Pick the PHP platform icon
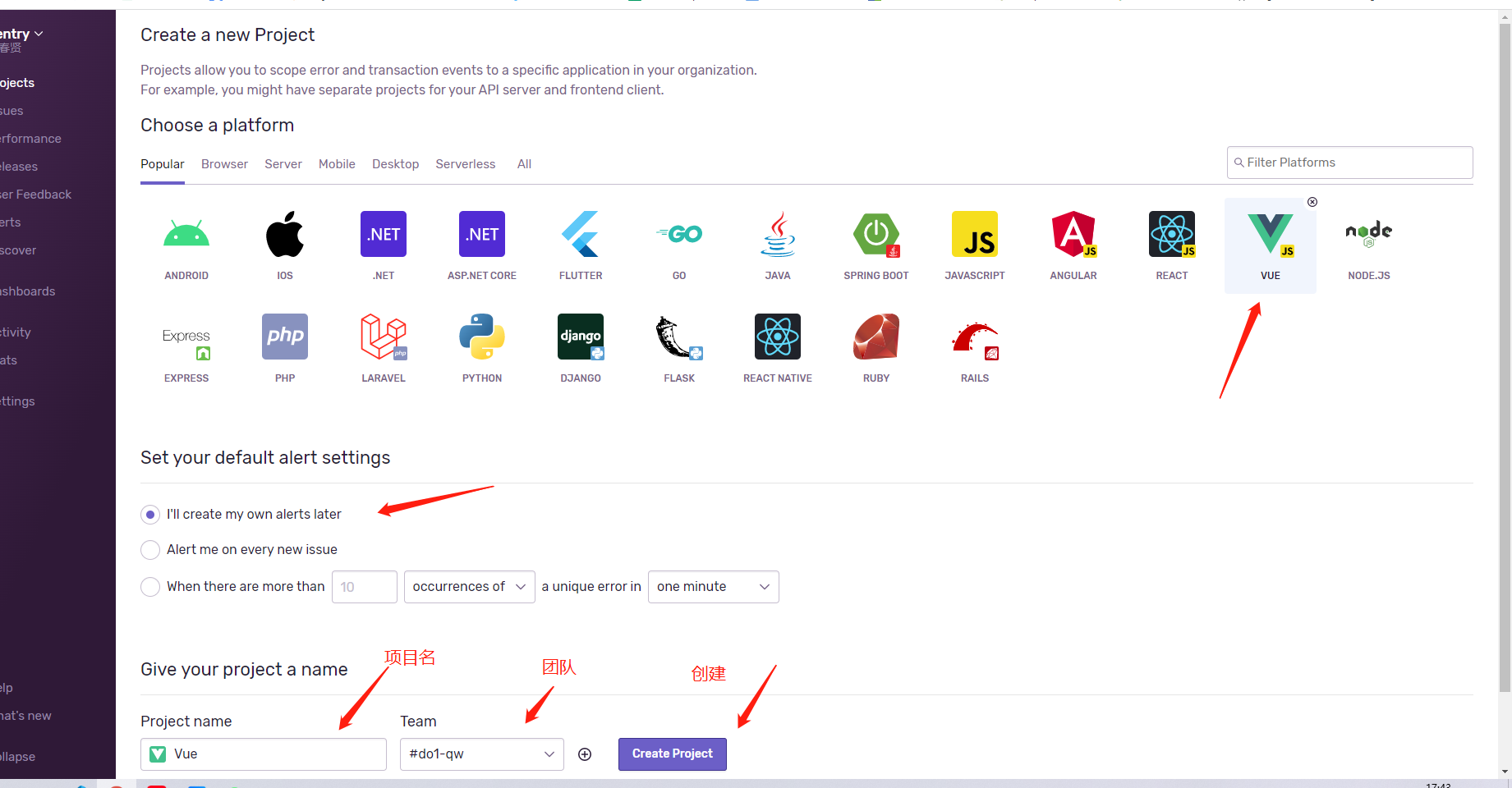Viewport: 1512px width, 788px height. pyautogui.click(x=285, y=337)
